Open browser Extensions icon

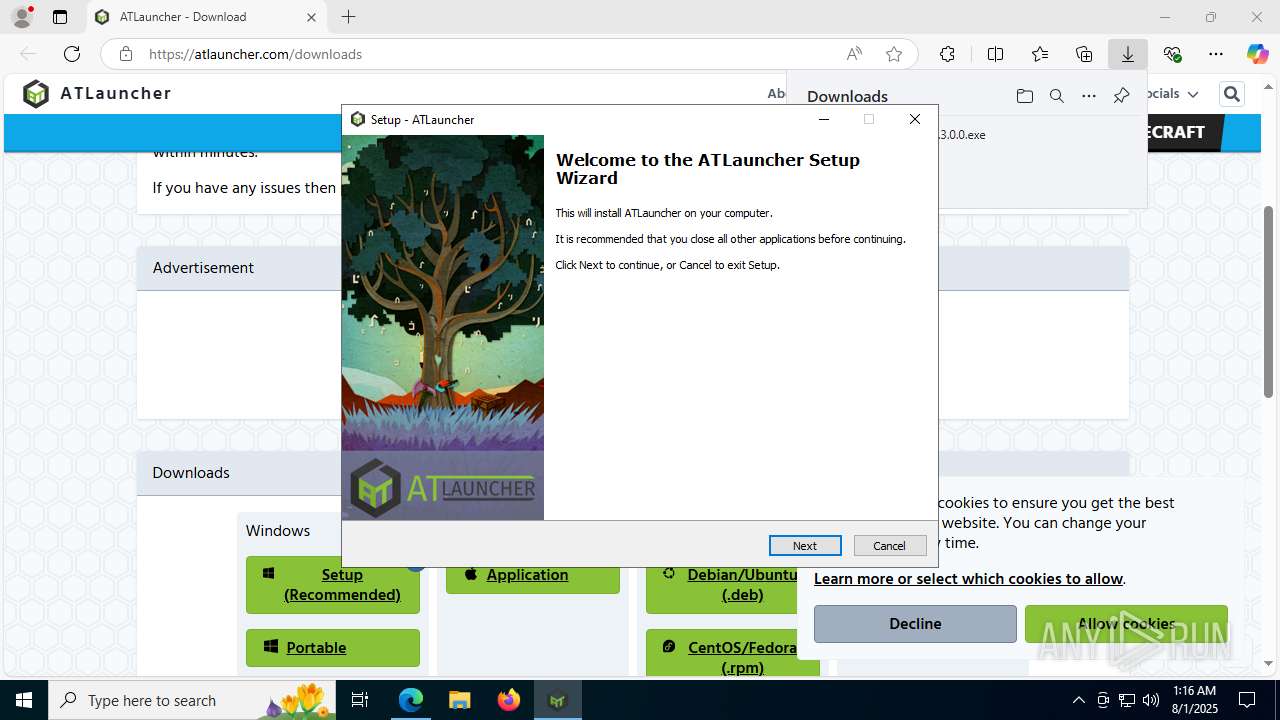coord(947,54)
